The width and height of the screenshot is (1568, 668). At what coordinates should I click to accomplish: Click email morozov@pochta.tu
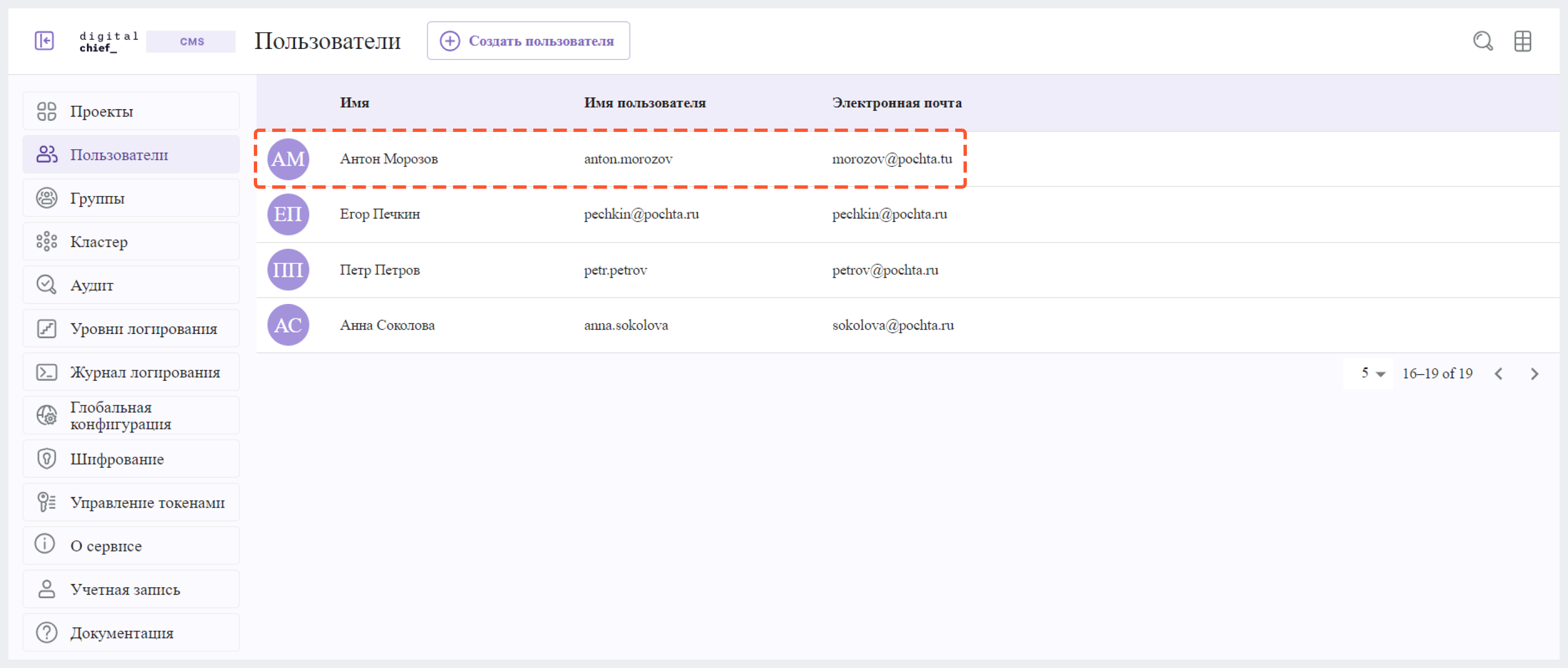[x=892, y=159]
